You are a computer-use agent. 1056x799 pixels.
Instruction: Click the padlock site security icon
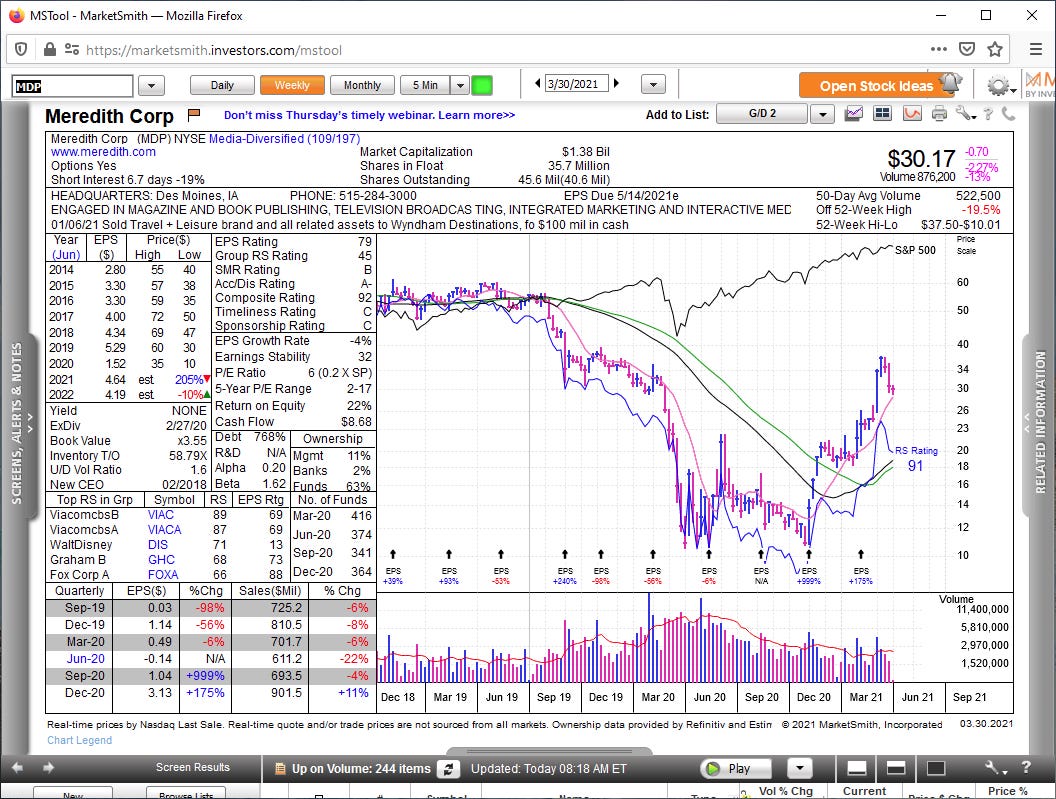click(x=49, y=49)
